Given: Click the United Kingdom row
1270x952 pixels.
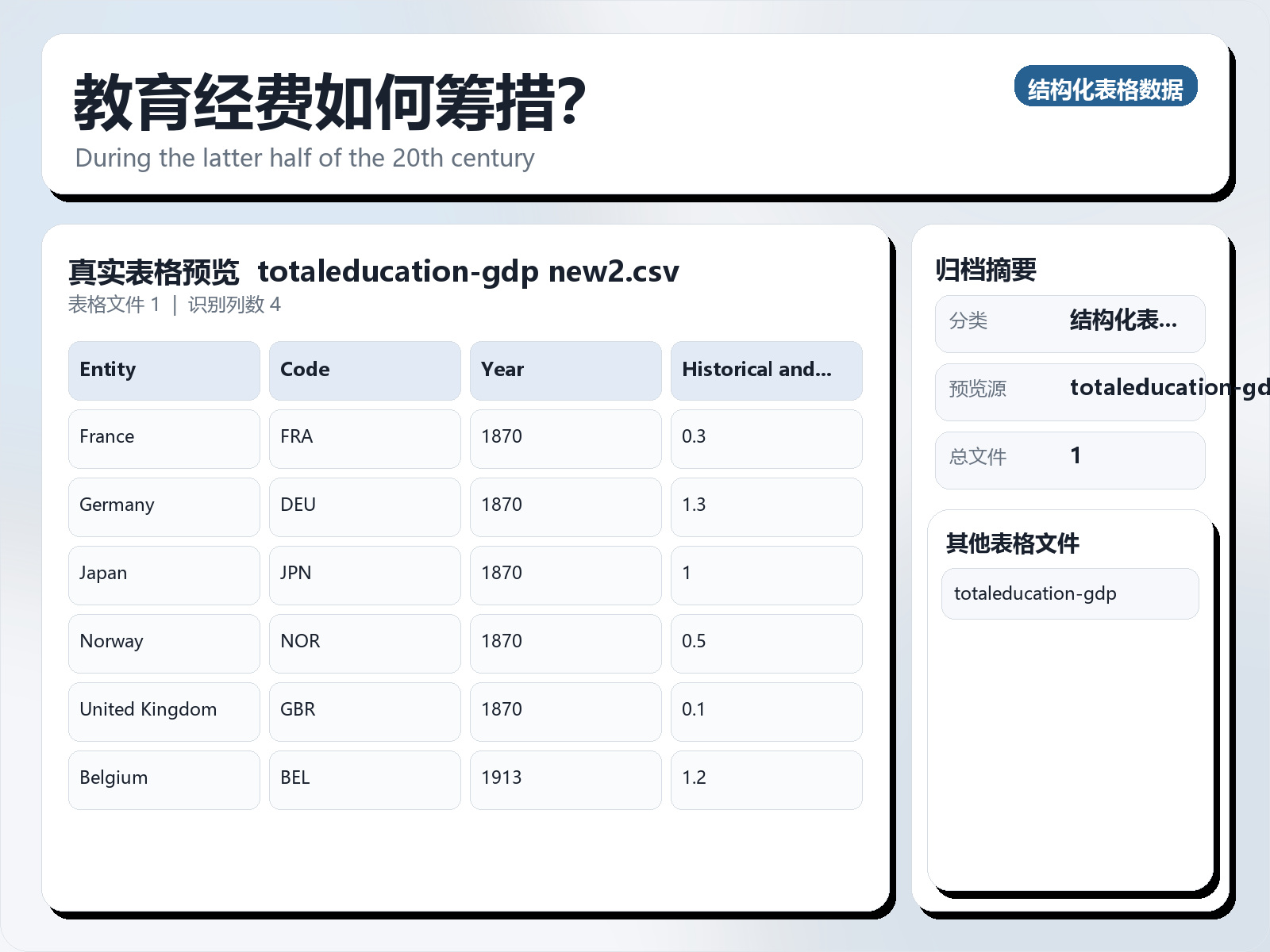Looking at the screenshot, I should click(x=164, y=710).
